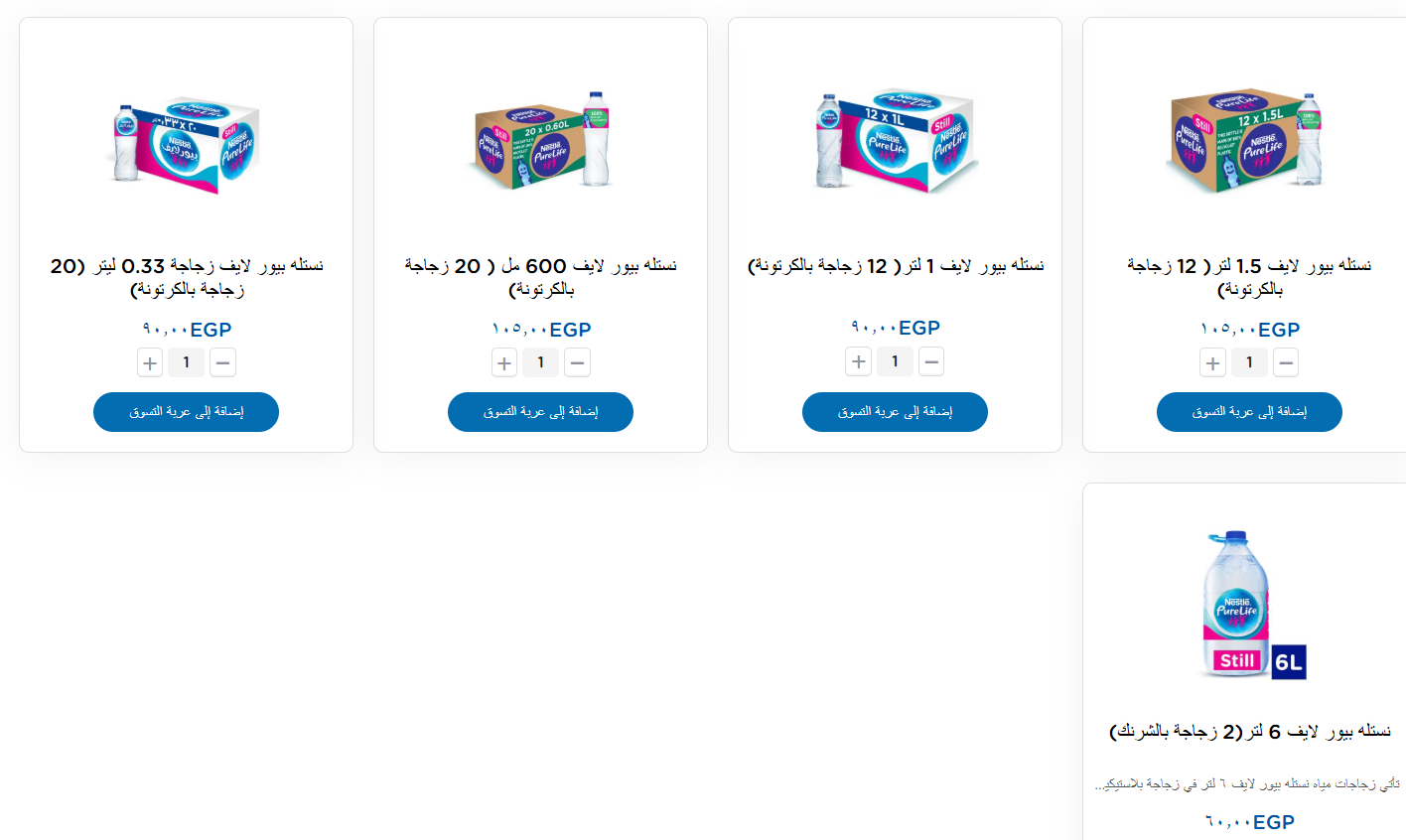1406x840 pixels.
Task: Open 20 x 0.60L carton product image
Action: point(540,141)
